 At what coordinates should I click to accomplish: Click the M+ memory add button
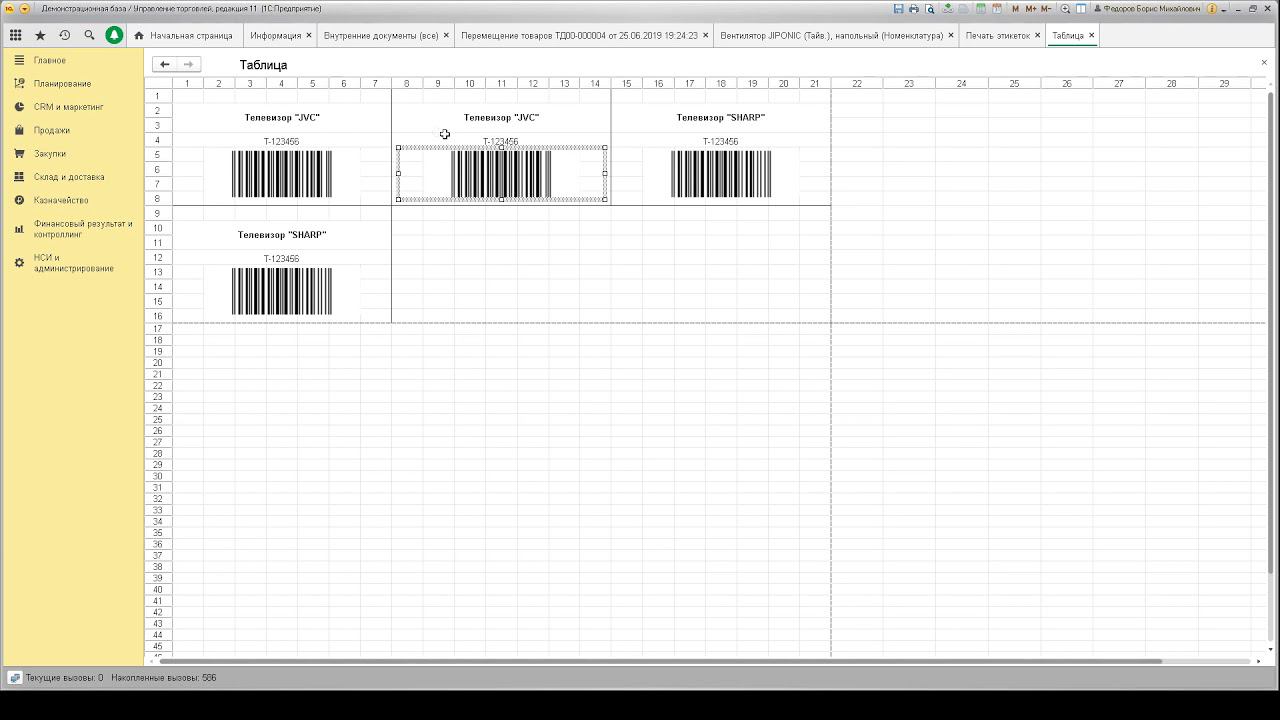coord(1031,8)
